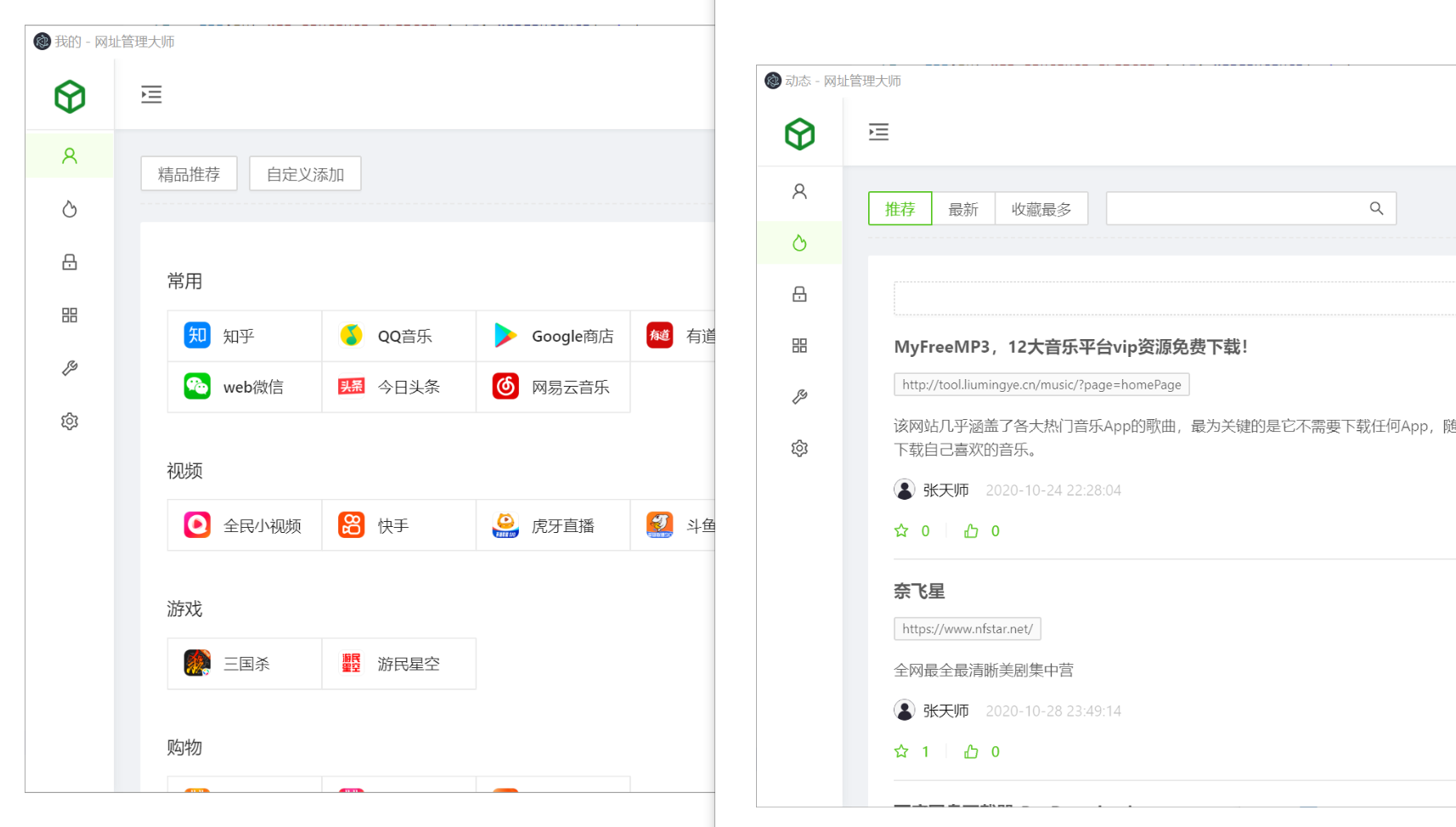Like the MyFreeMP3 post with thumbs-up
This screenshot has width=1456, height=827.
(971, 531)
